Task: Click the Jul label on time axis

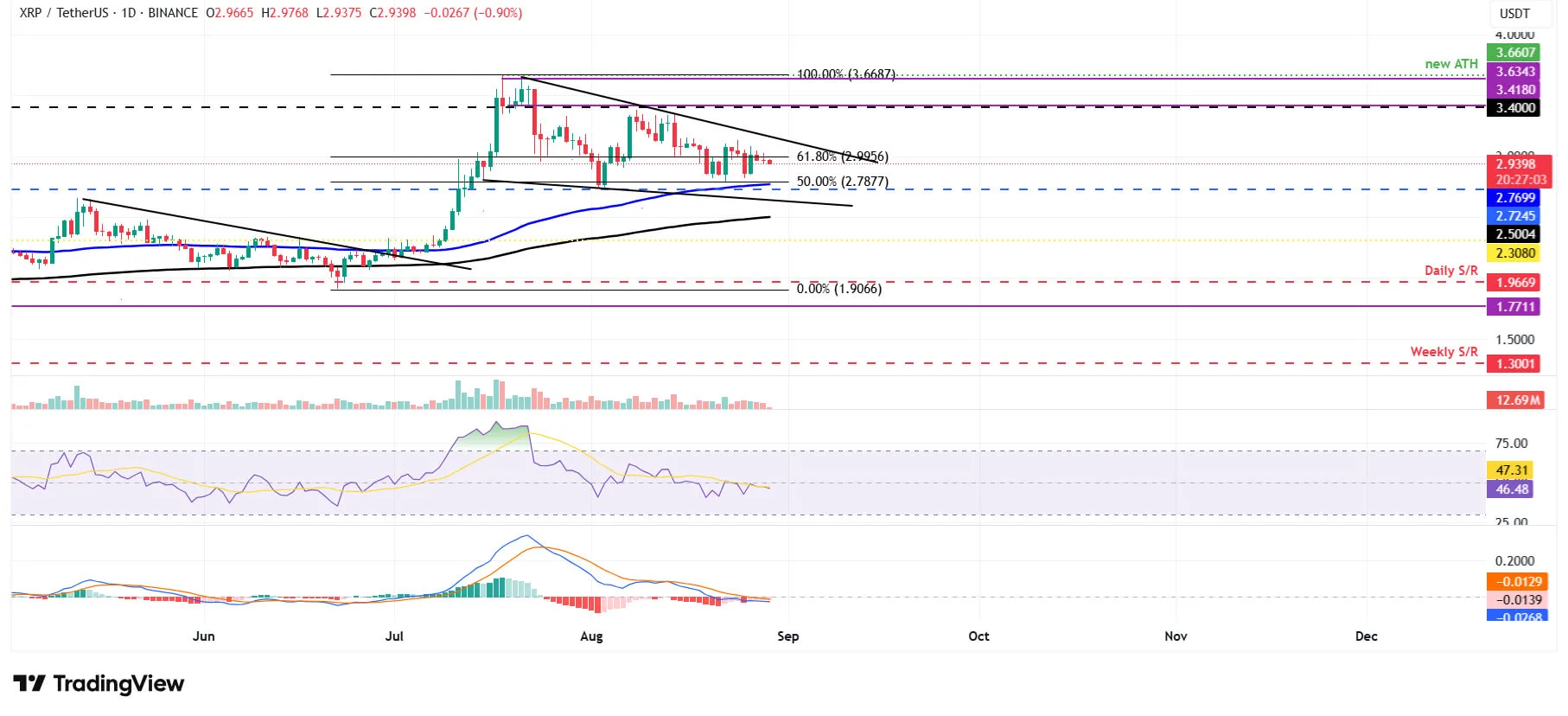Action: (x=394, y=636)
